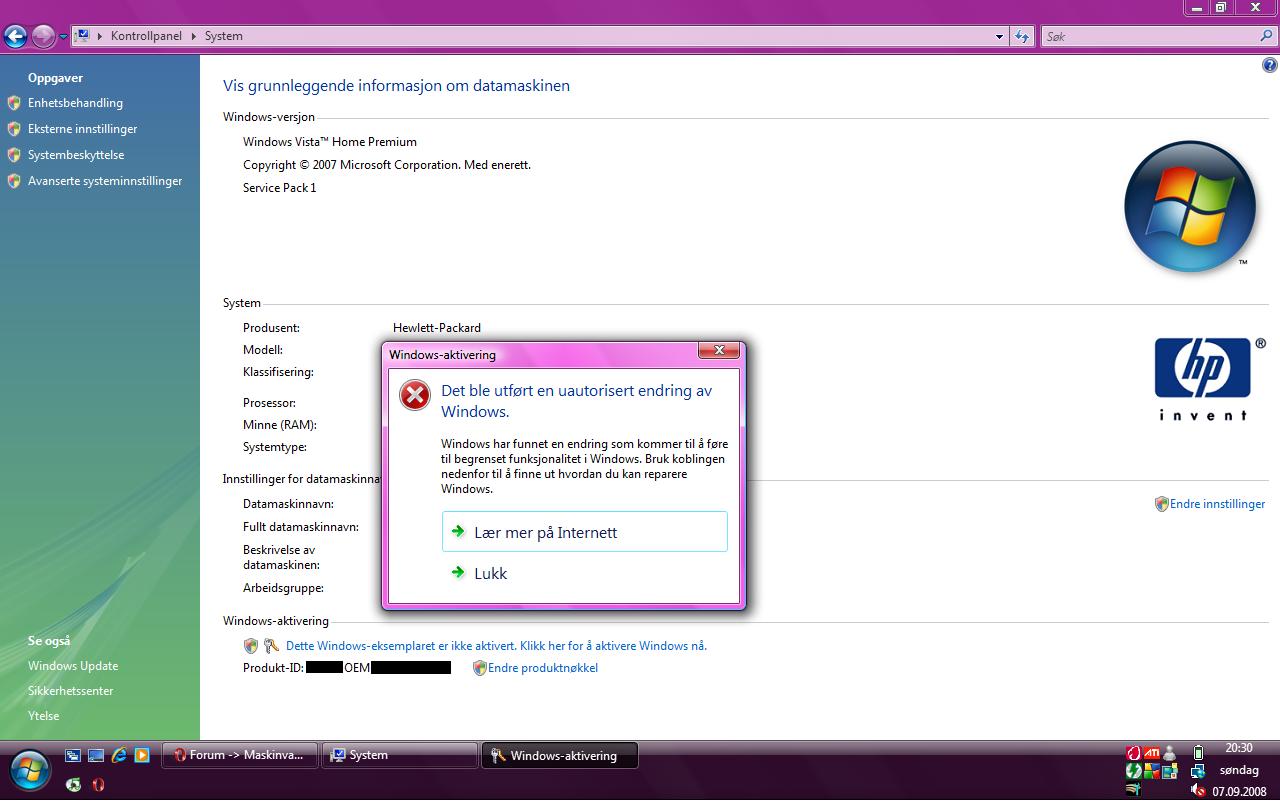Click the 'Hewlett-Packard' manufacturer value
The width and height of the screenshot is (1280, 801).
[437, 328]
